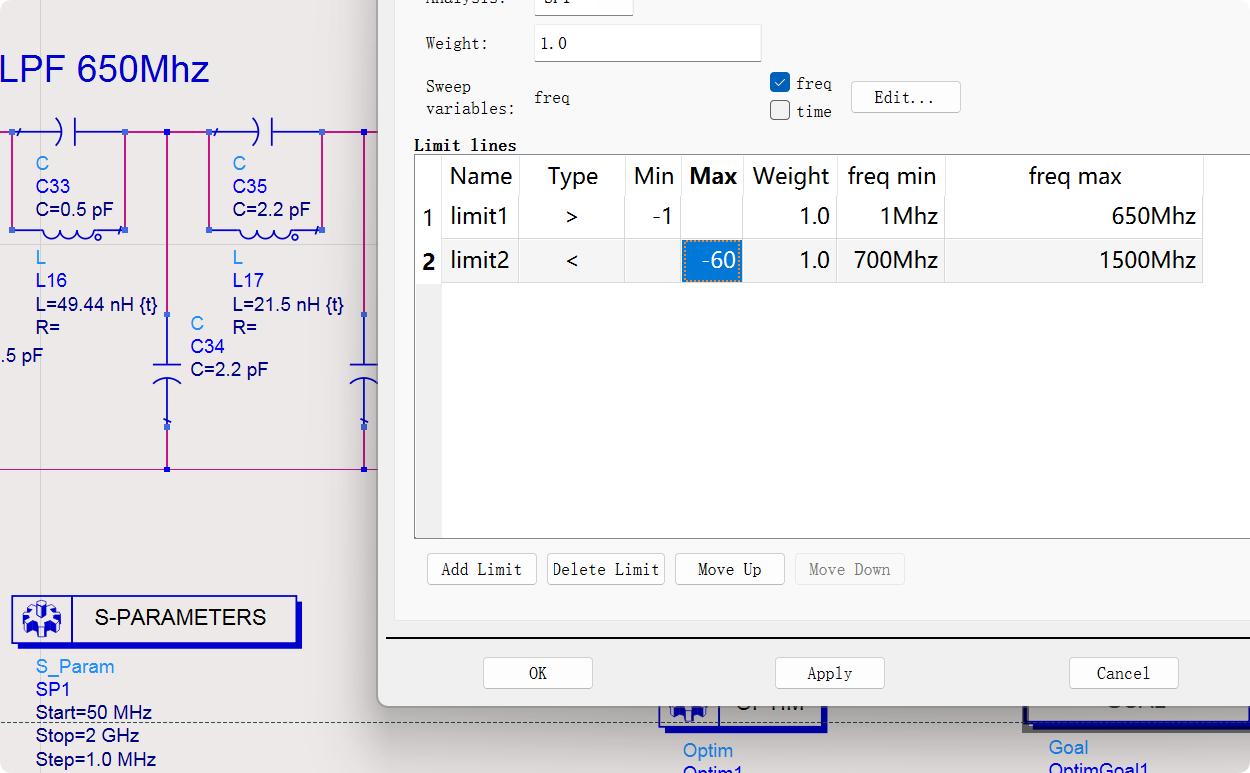The width and height of the screenshot is (1250, 773).
Task: Open Type cell for limit1 row
Action: [572, 217]
